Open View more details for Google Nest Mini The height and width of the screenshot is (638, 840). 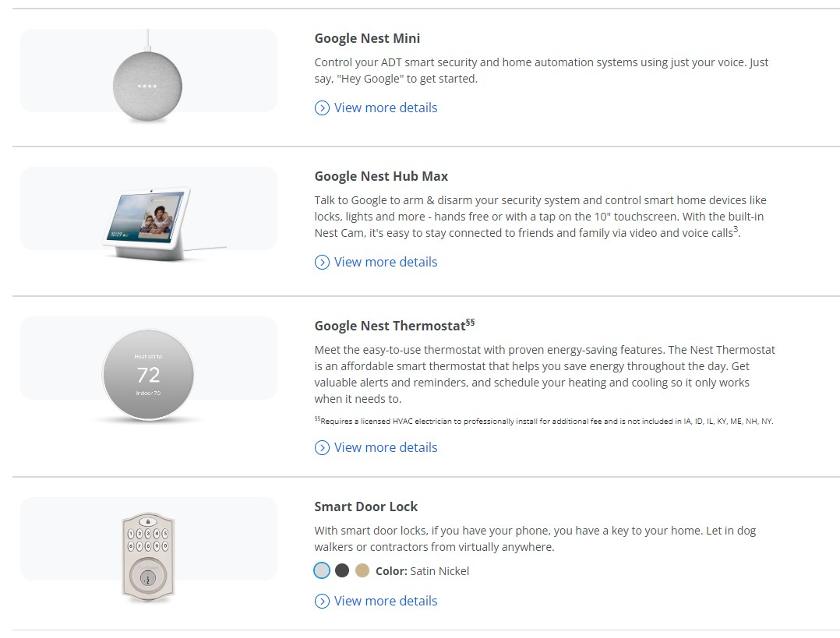pyautogui.click(x=386, y=108)
